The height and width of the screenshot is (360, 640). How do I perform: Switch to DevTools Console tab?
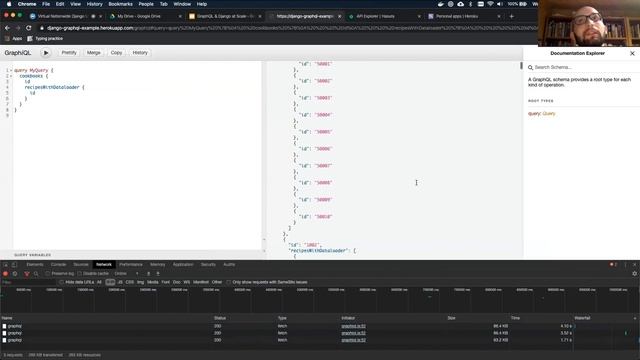[x=58, y=264]
